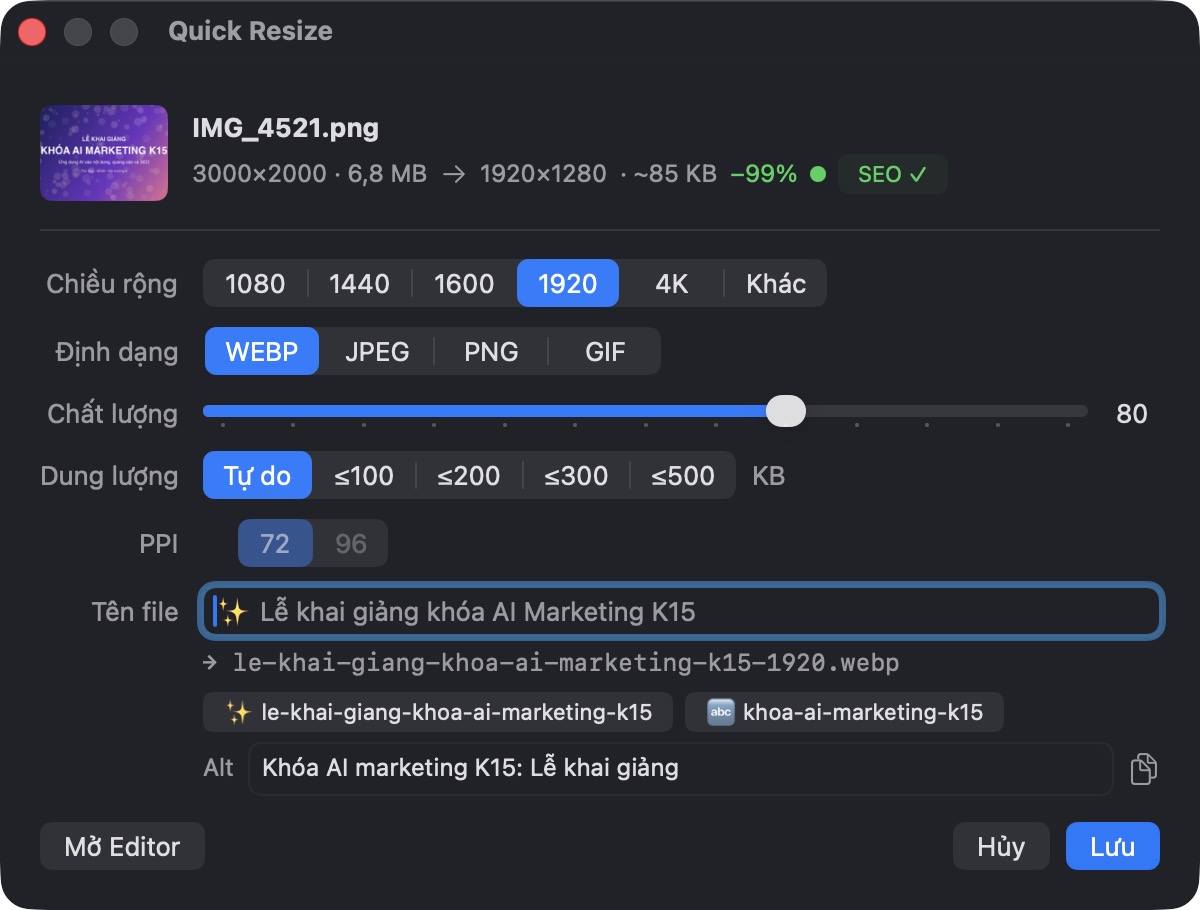Select the 1920 width option
This screenshot has width=1200, height=910.
(567, 284)
